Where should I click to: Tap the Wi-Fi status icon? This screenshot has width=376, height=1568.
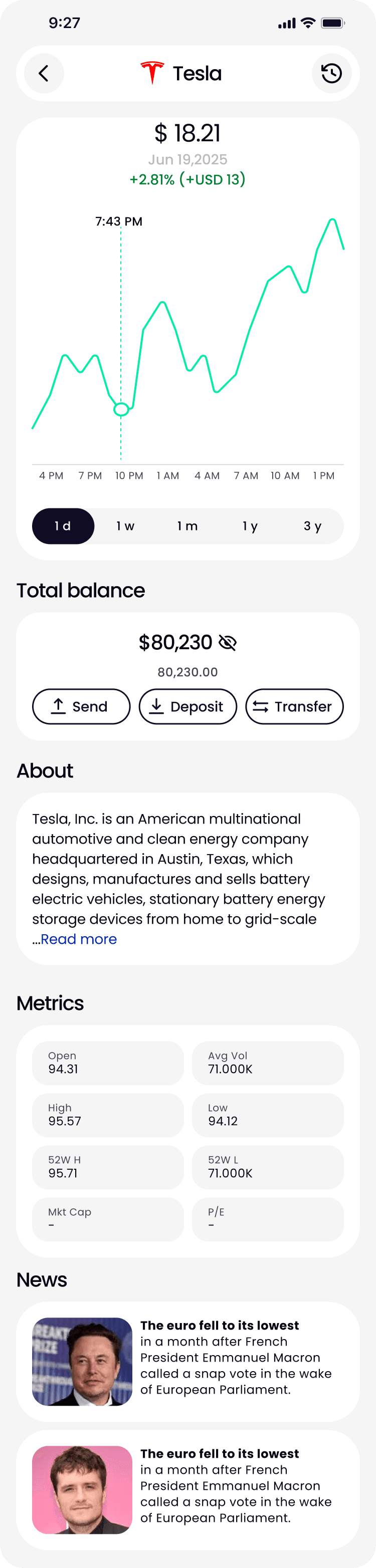tap(308, 23)
